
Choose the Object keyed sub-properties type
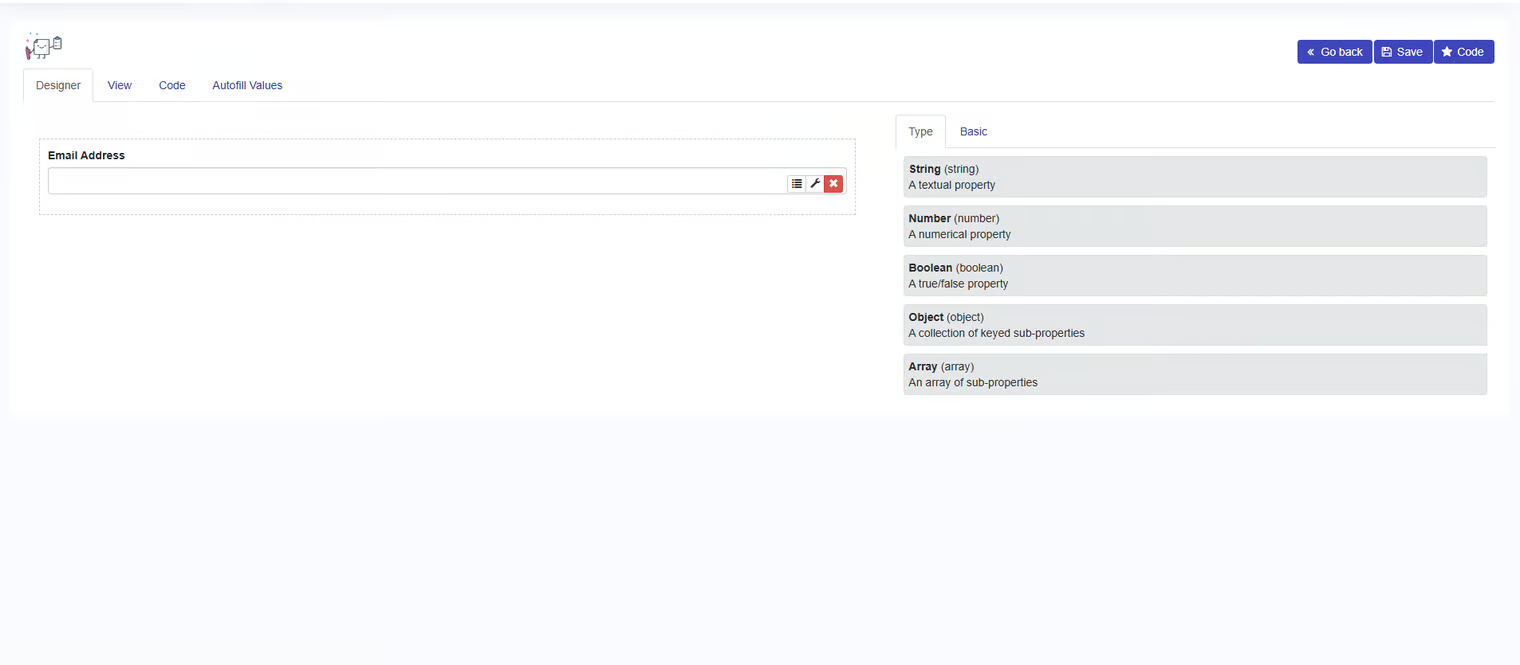pos(1194,325)
